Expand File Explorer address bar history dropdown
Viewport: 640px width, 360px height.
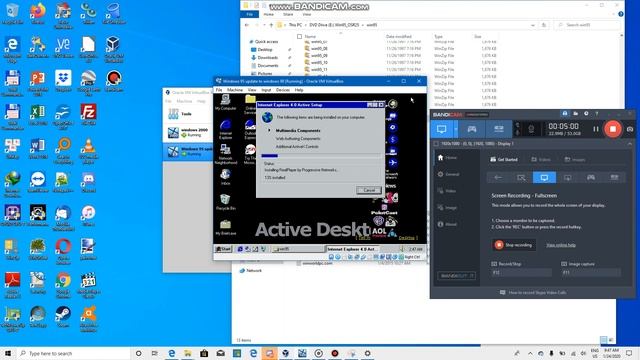click(x=533, y=25)
